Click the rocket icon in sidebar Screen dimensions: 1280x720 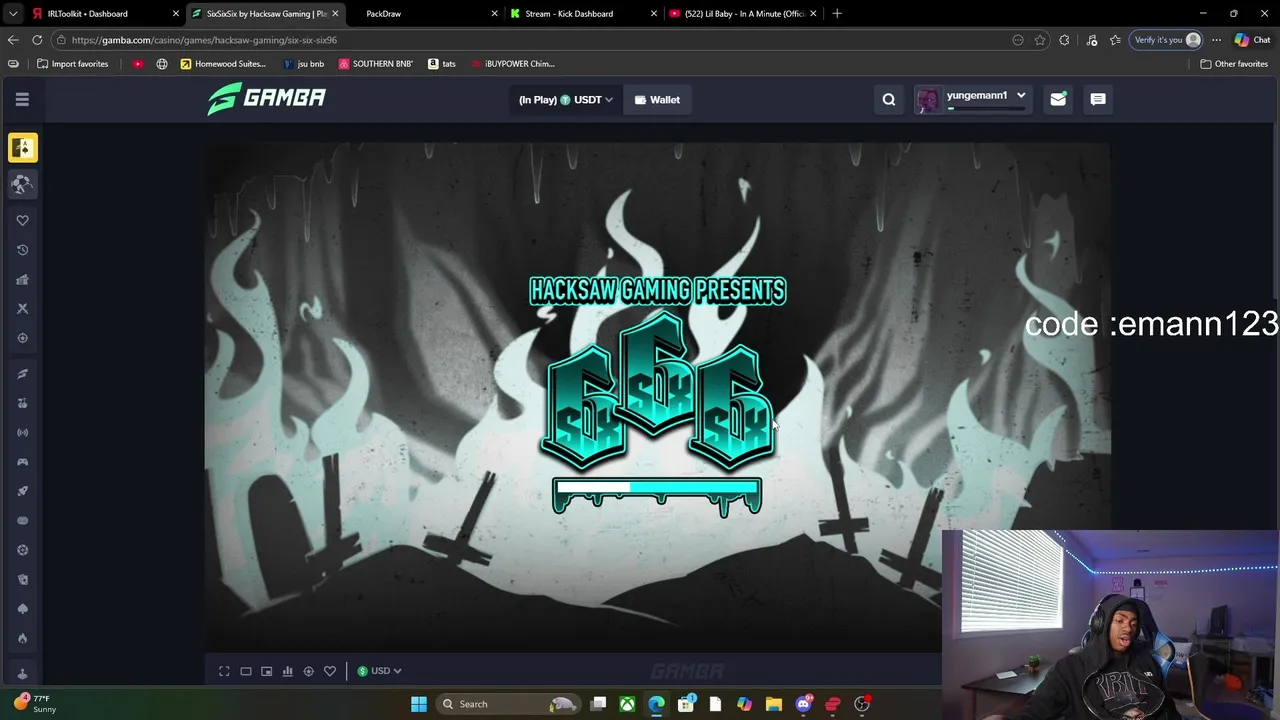coord(22,491)
